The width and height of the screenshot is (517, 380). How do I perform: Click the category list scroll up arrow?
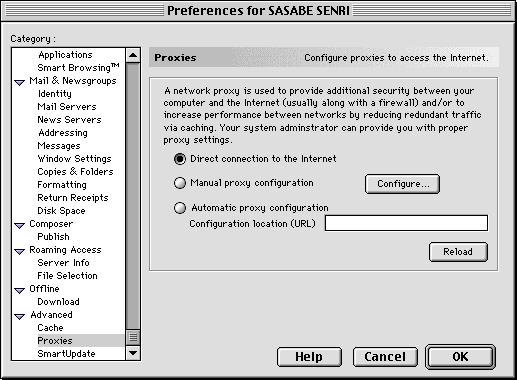133,55
